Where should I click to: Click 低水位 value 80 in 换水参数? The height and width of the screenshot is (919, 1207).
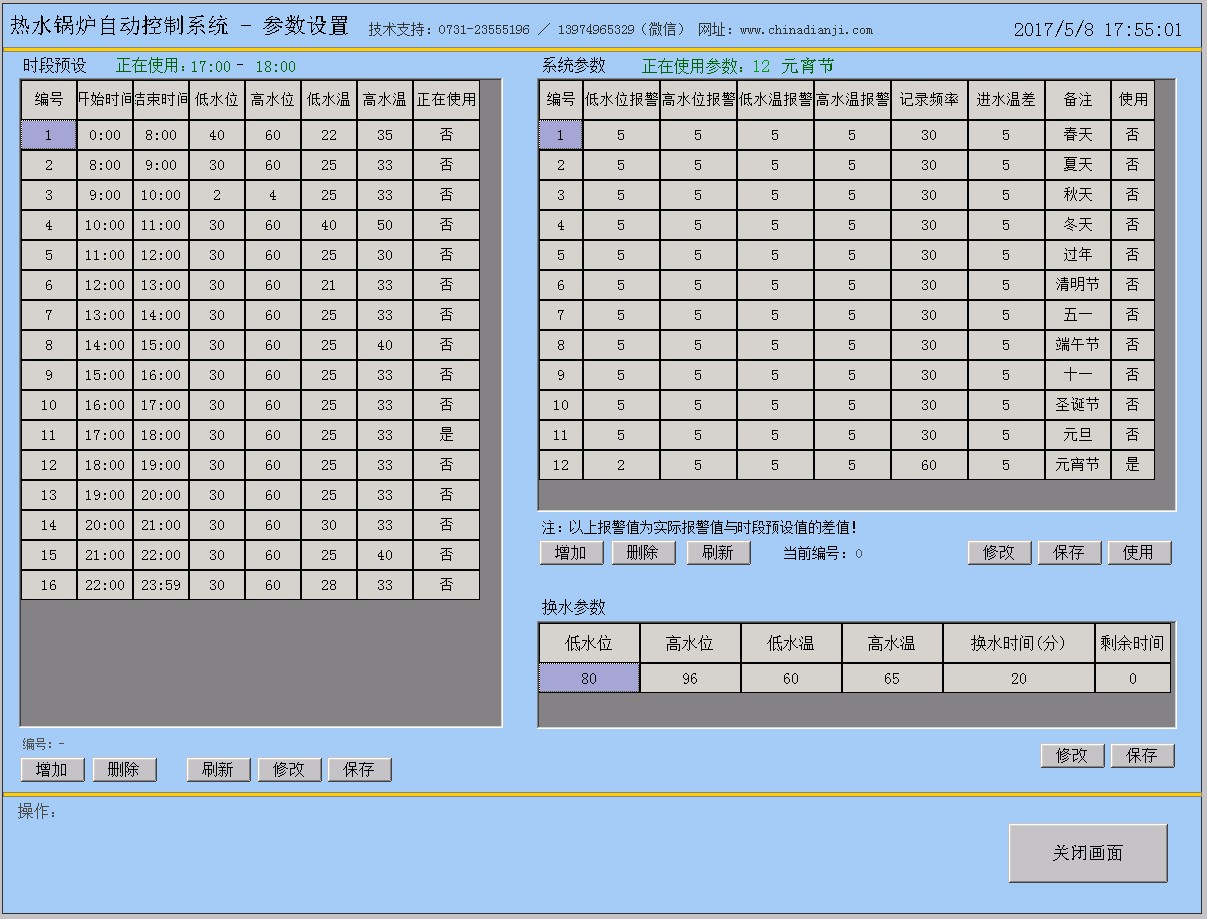coord(589,678)
